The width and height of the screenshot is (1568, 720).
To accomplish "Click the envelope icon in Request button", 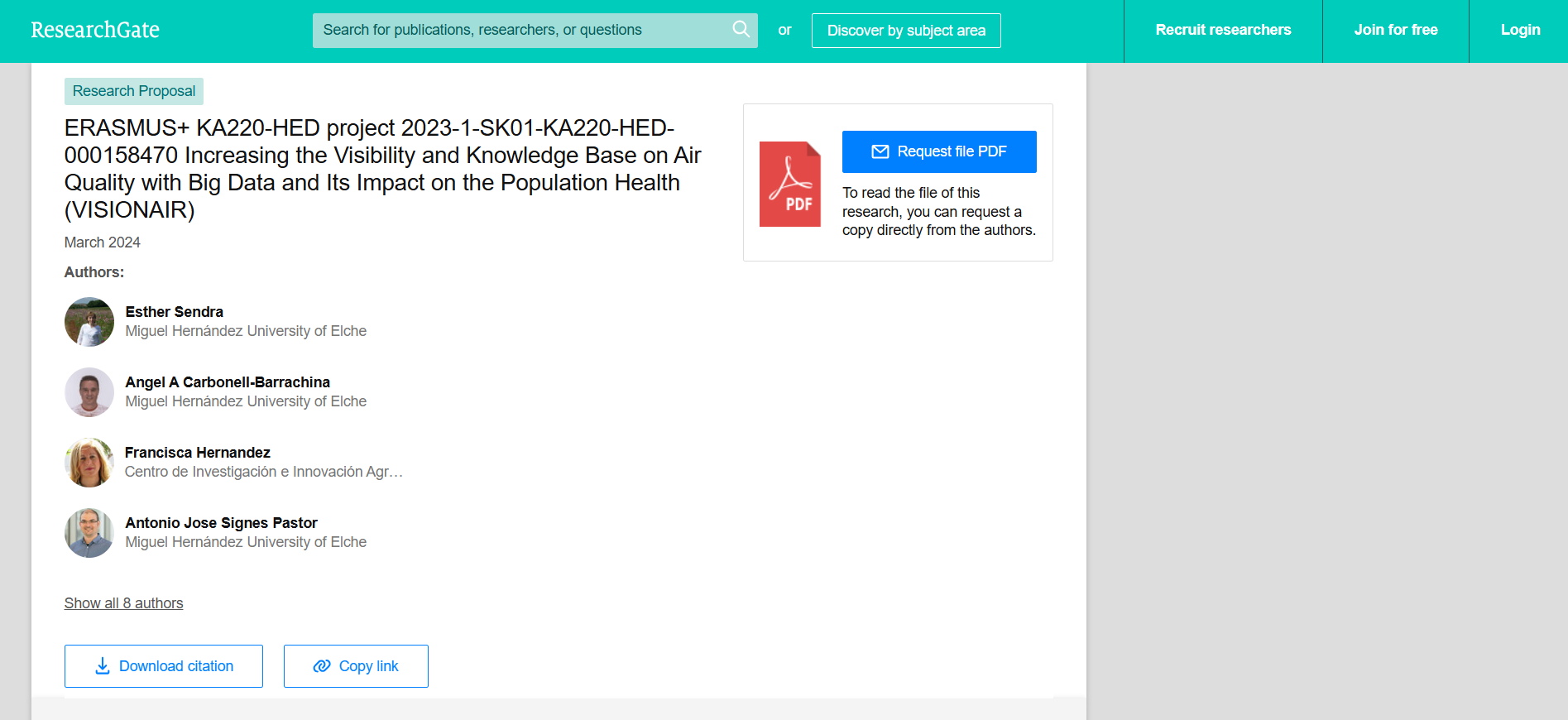I will [880, 151].
